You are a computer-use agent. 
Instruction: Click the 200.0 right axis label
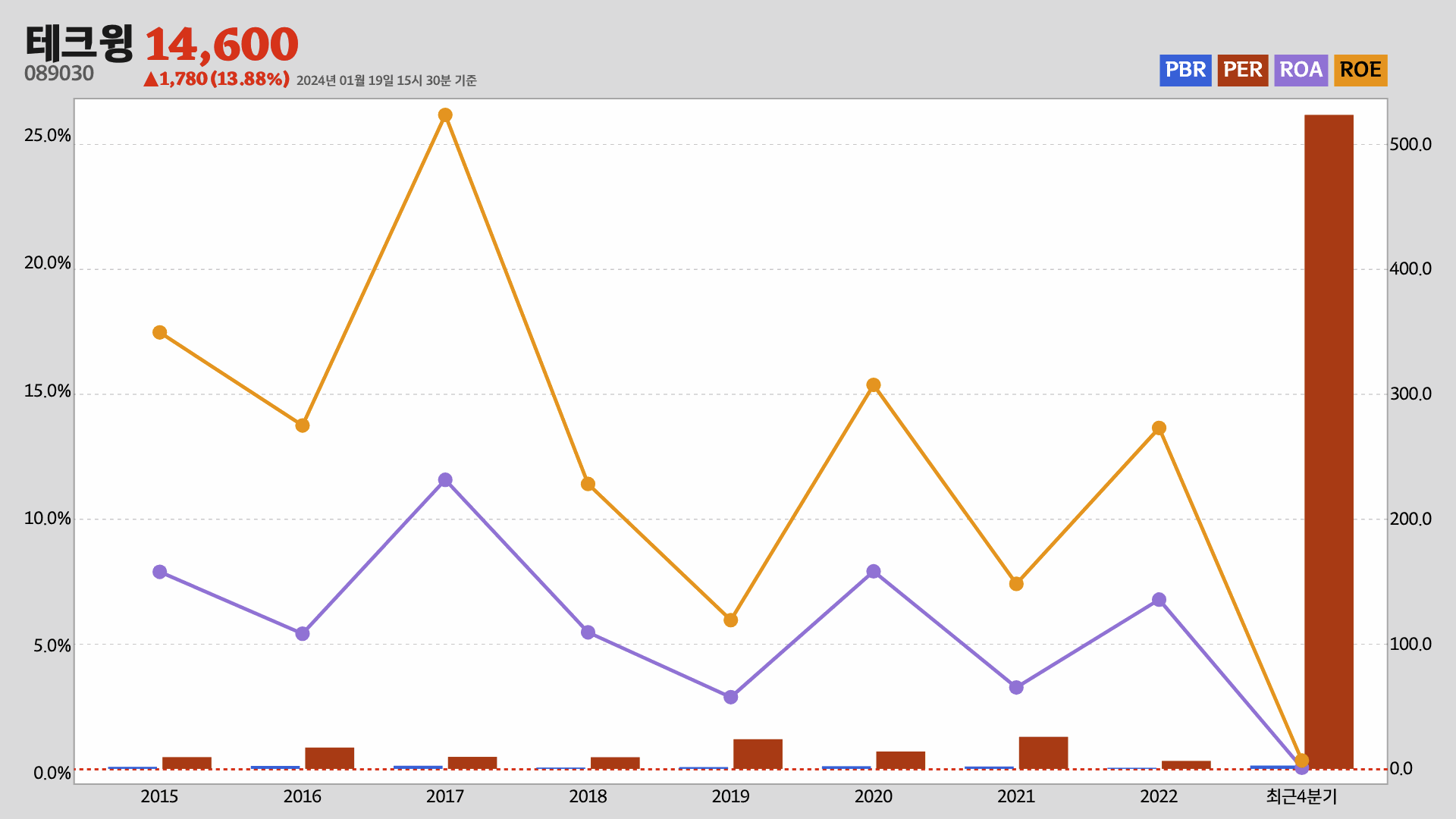pos(1410,519)
